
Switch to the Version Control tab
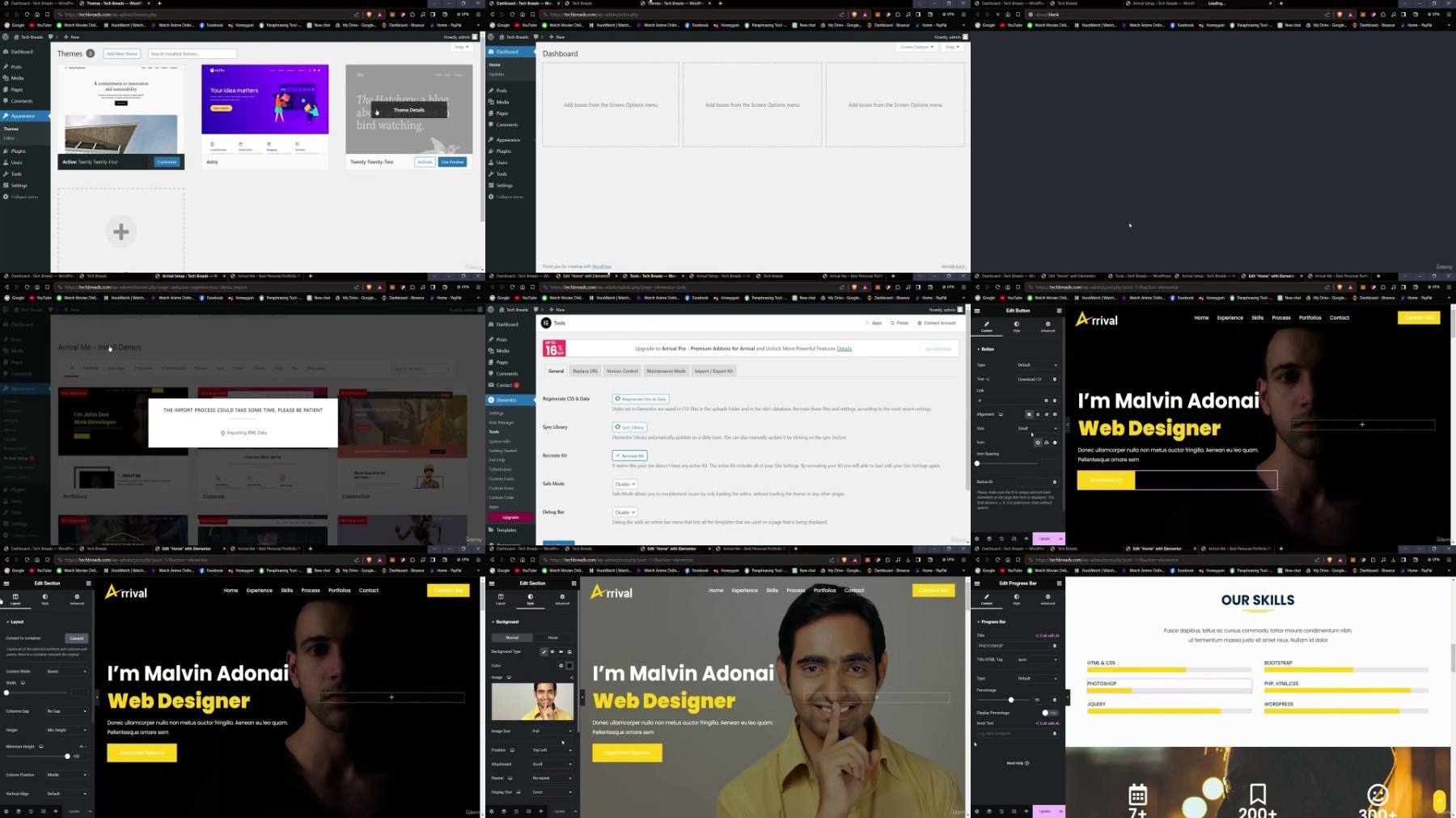coord(622,371)
